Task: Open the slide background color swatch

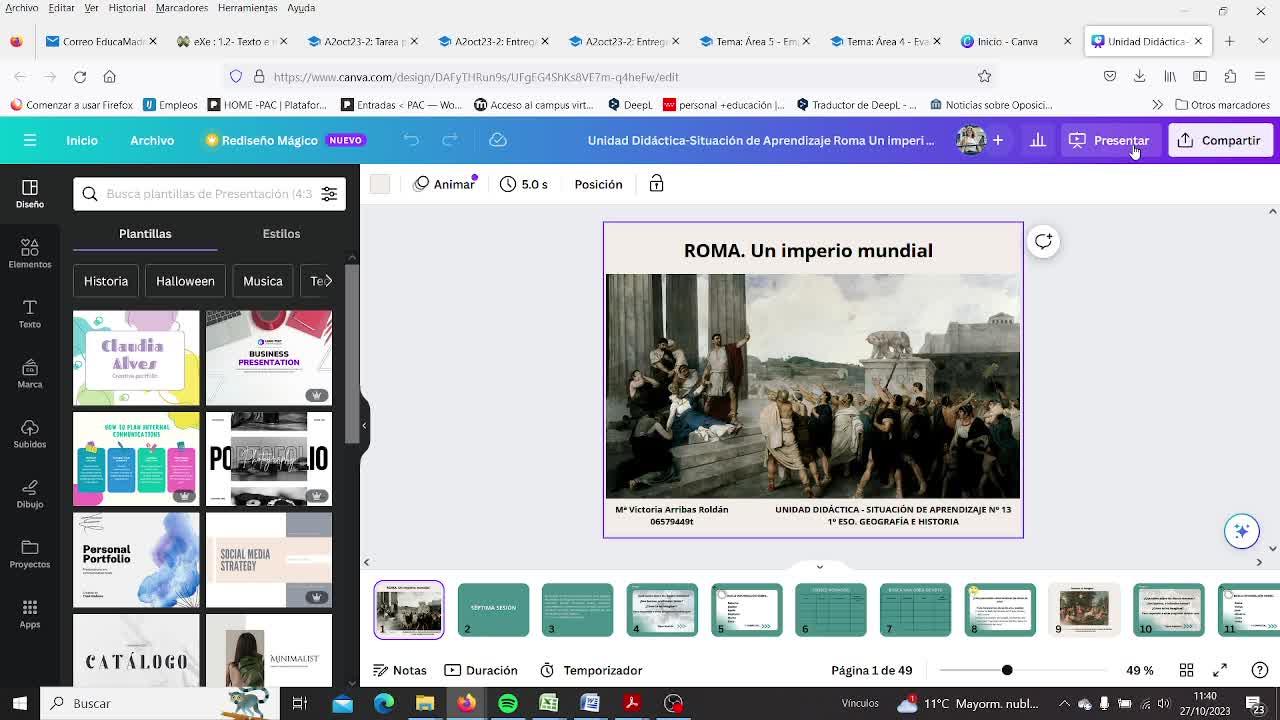Action: [x=380, y=184]
